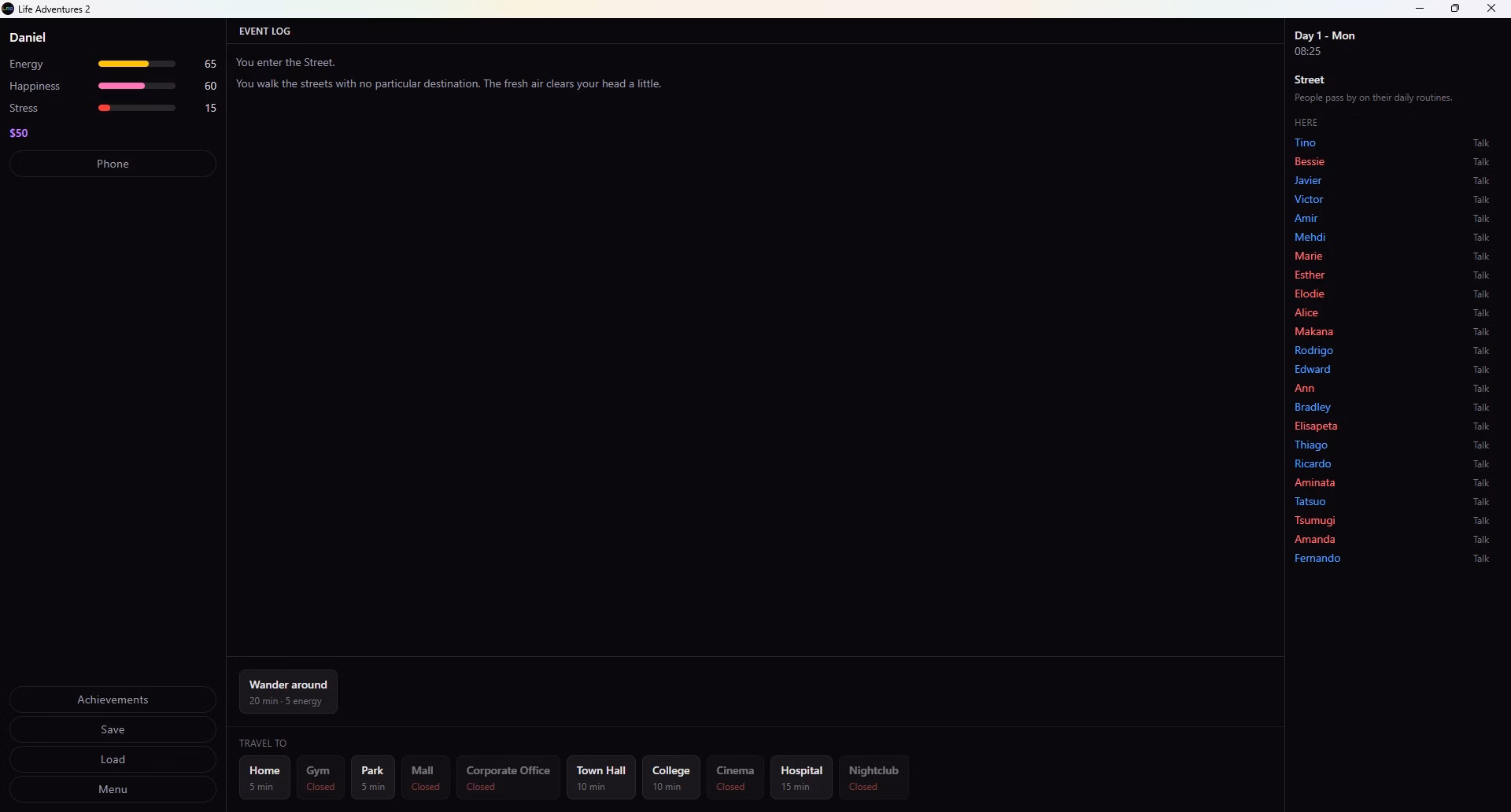Head to the Hospital
Viewport: 1511px width, 812px height.
pos(801,777)
